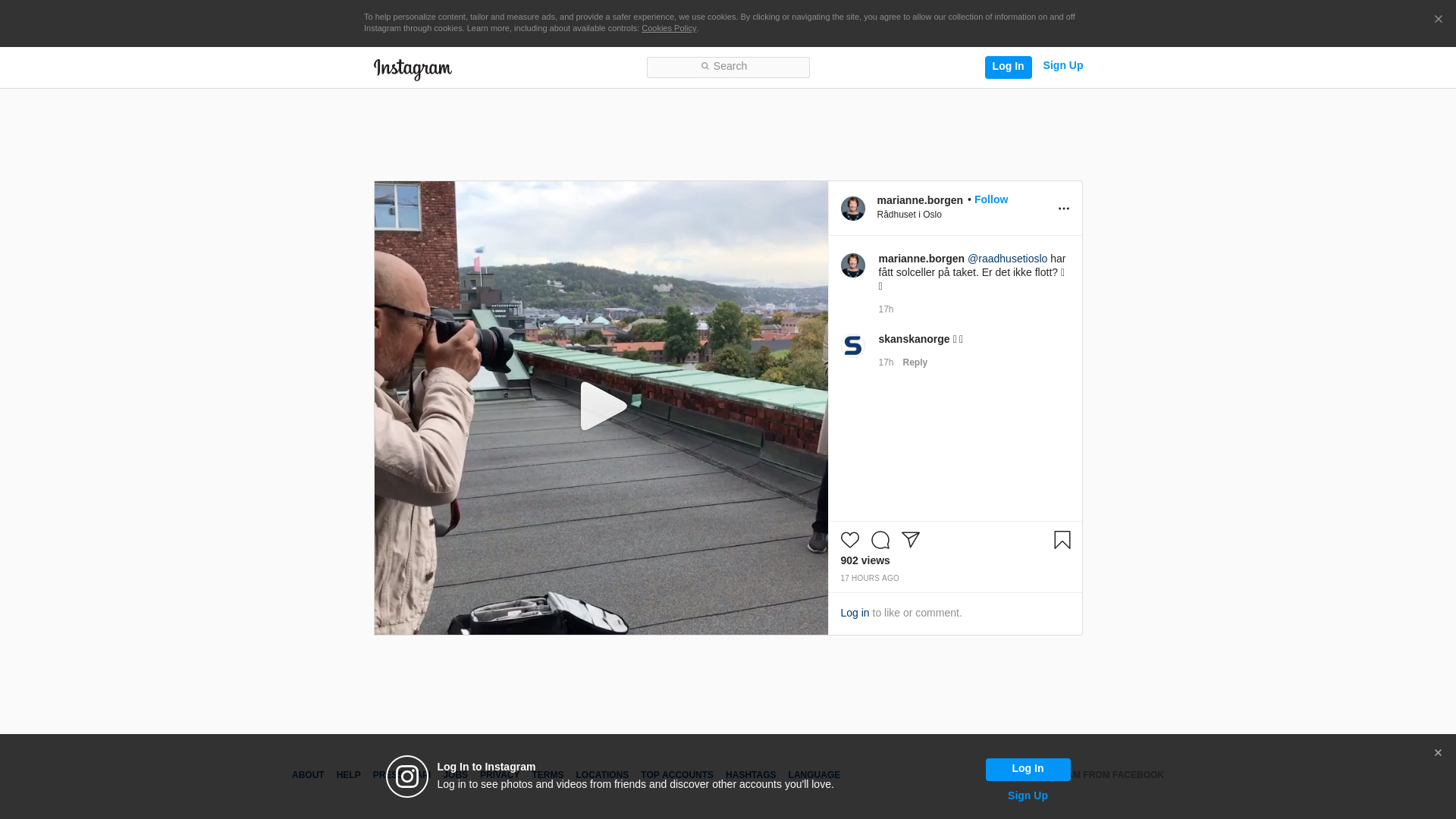This screenshot has height=819, width=1456.
Task: Save the post with bookmark icon
Action: click(x=1062, y=540)
